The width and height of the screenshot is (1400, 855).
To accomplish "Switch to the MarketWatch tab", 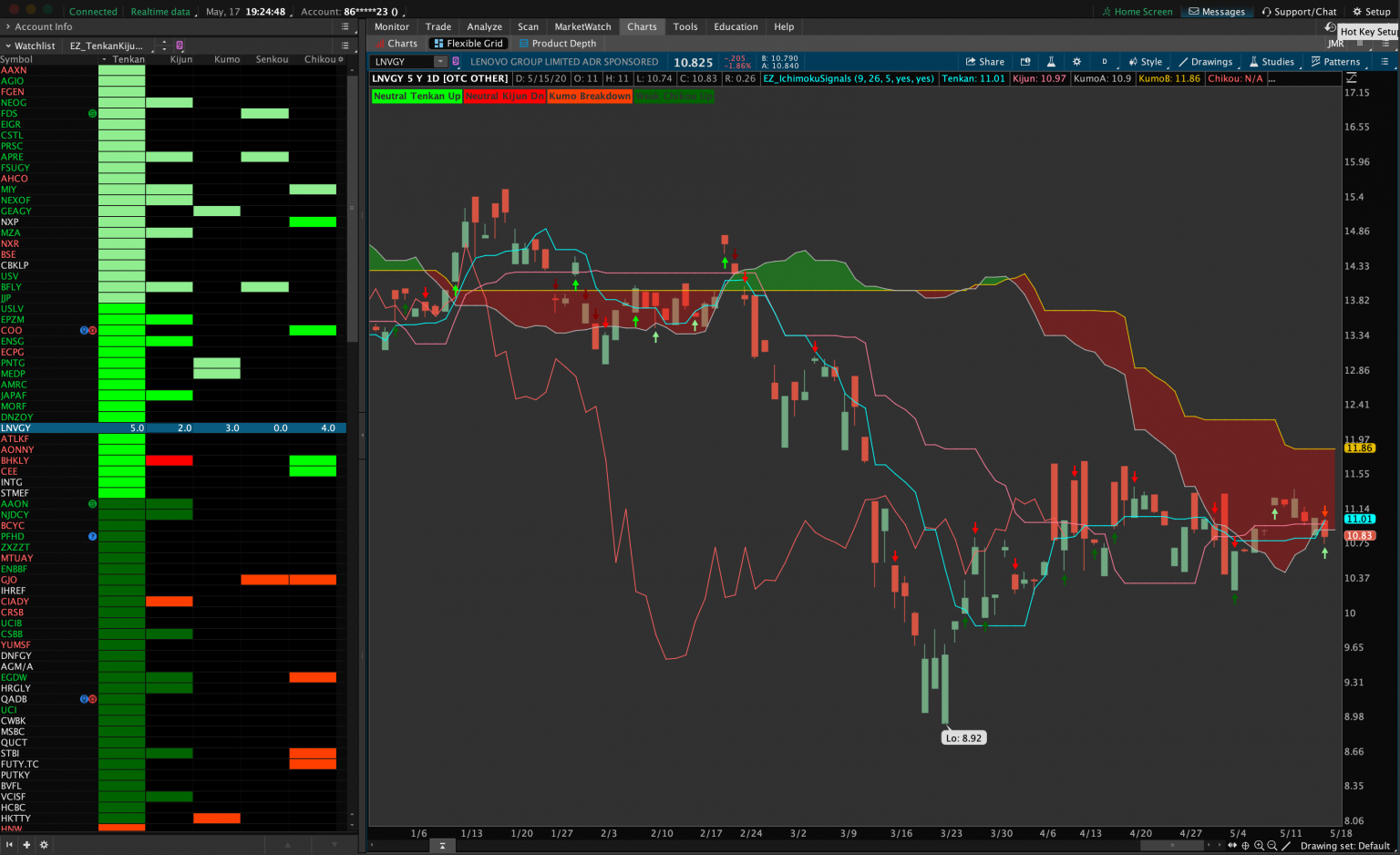I will tap(582, 26).
